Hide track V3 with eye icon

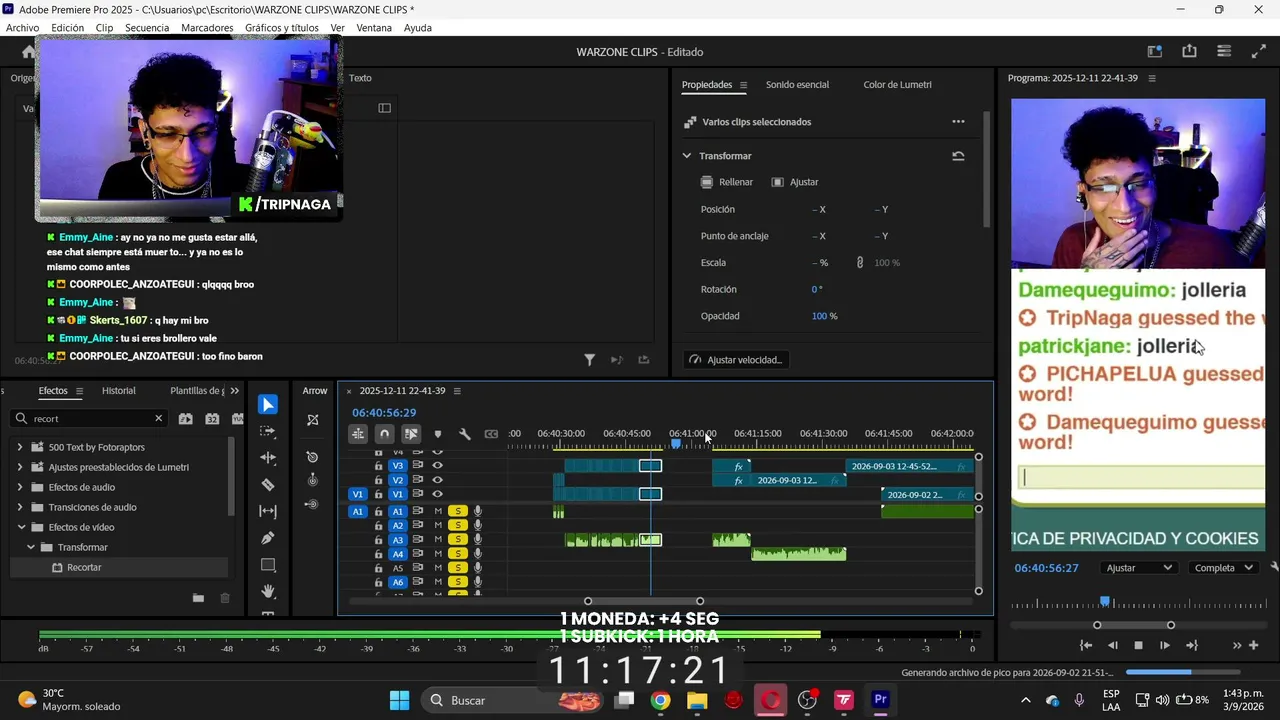coord(437,466)
